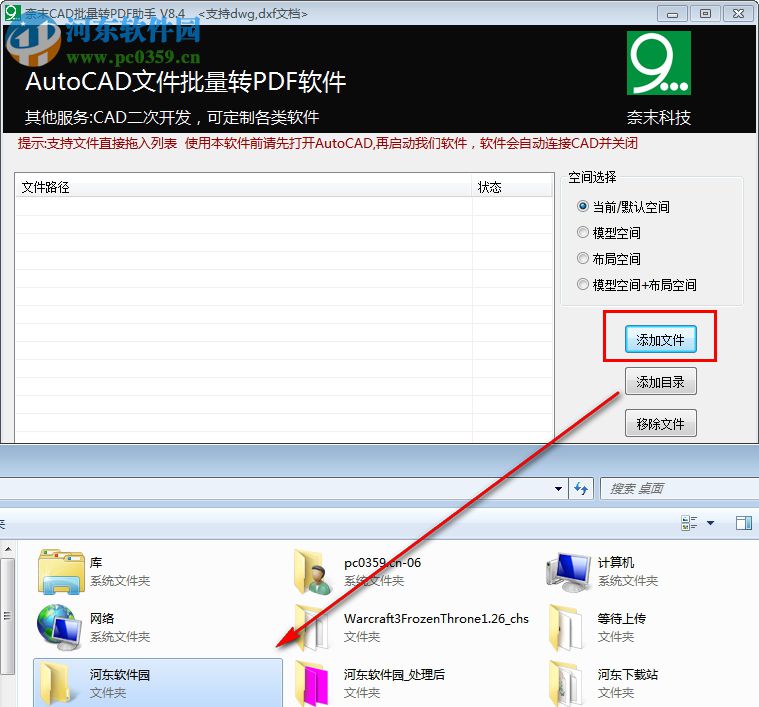
Task: Close the 奈末CAD批量转PDF助手 window
Action: click(x=738, y=14)
